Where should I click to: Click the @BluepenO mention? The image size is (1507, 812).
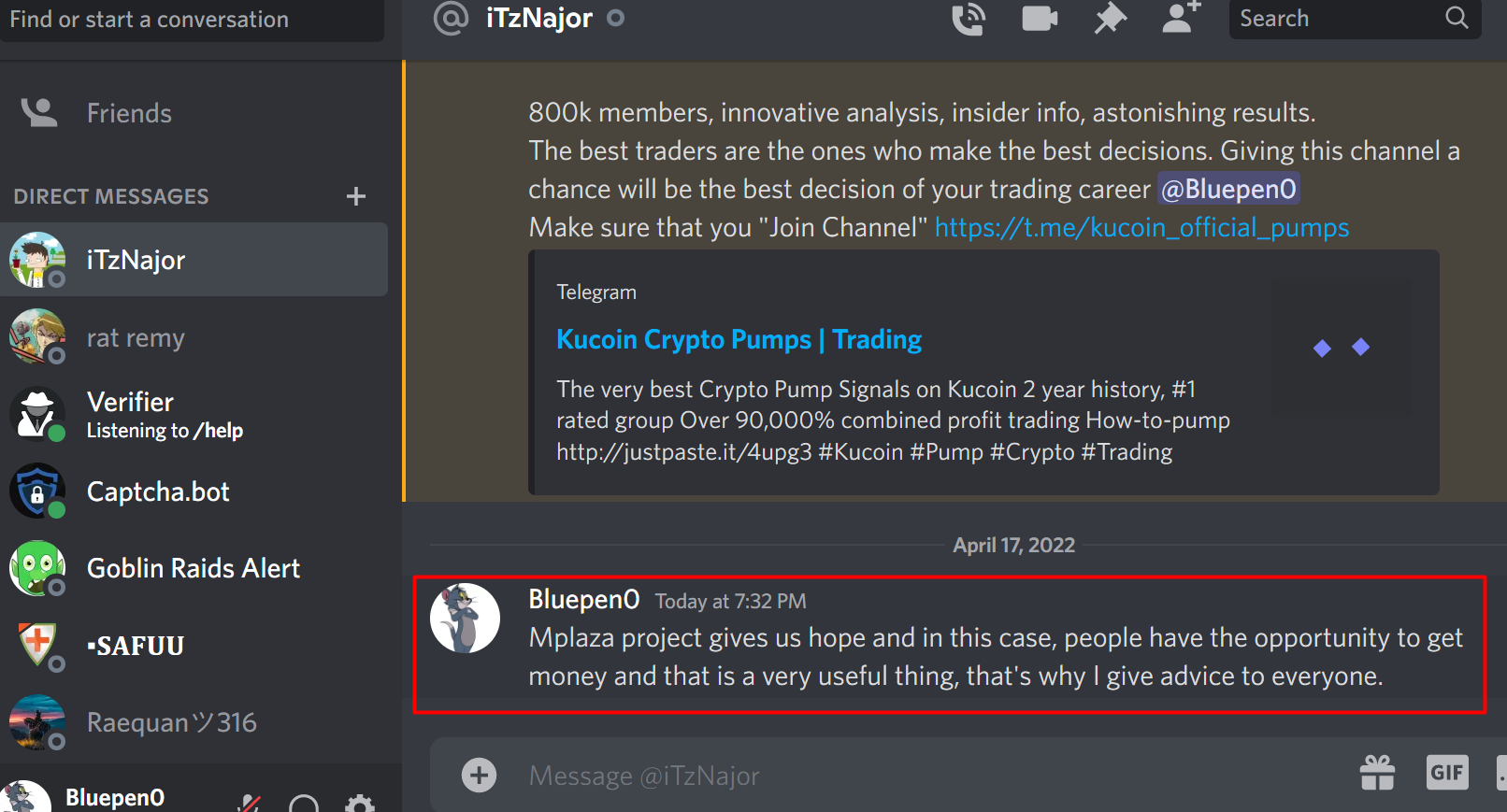coord(1228,189)
